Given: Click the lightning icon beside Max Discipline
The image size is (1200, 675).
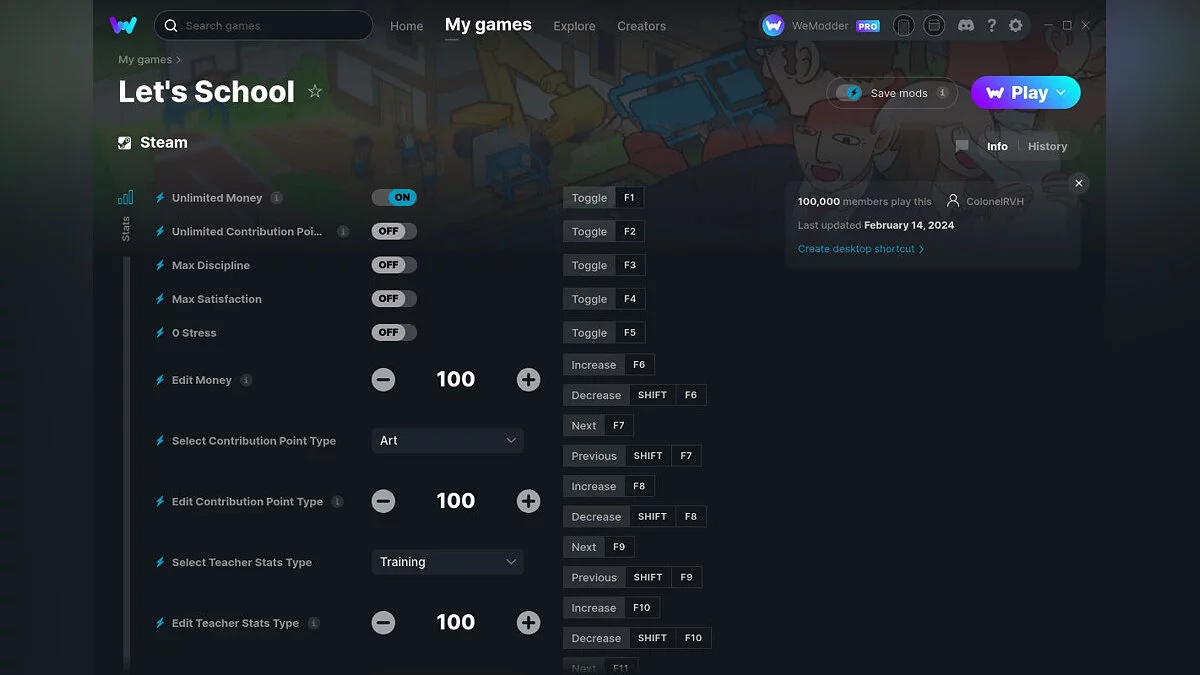Looking at the screenshot, I should click(160, 266).
